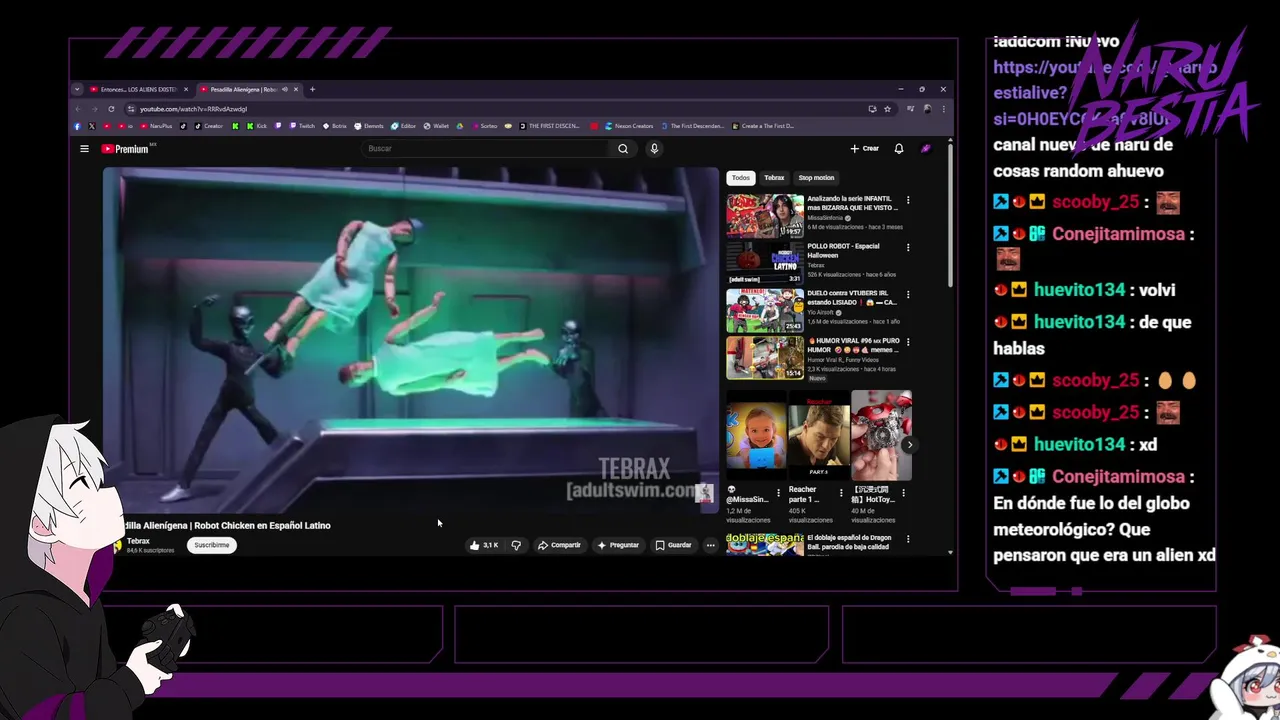Viewport: 1280px width, 720px height.
Task: Open options for 'El doblaje español de Dragon Ball'
Action: (908, 539)
